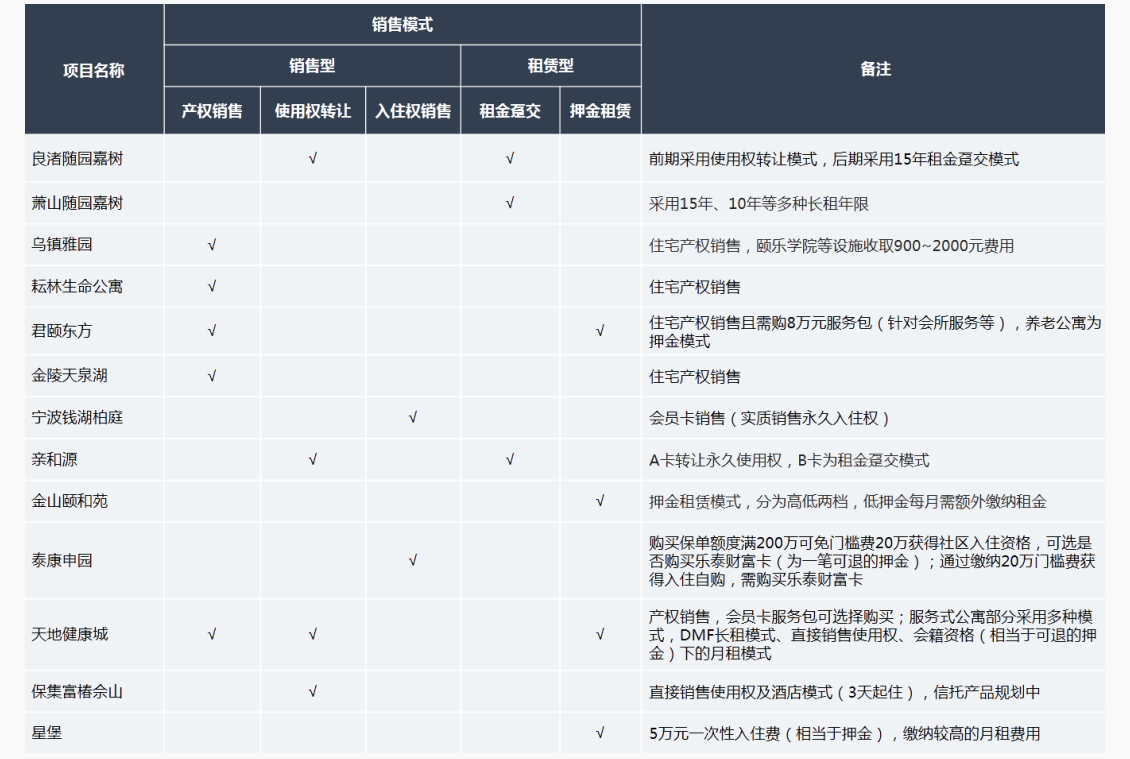Select the 金山颐和苑 project name cell
This screenshot has width=1130, height=759.
(70, 501)
